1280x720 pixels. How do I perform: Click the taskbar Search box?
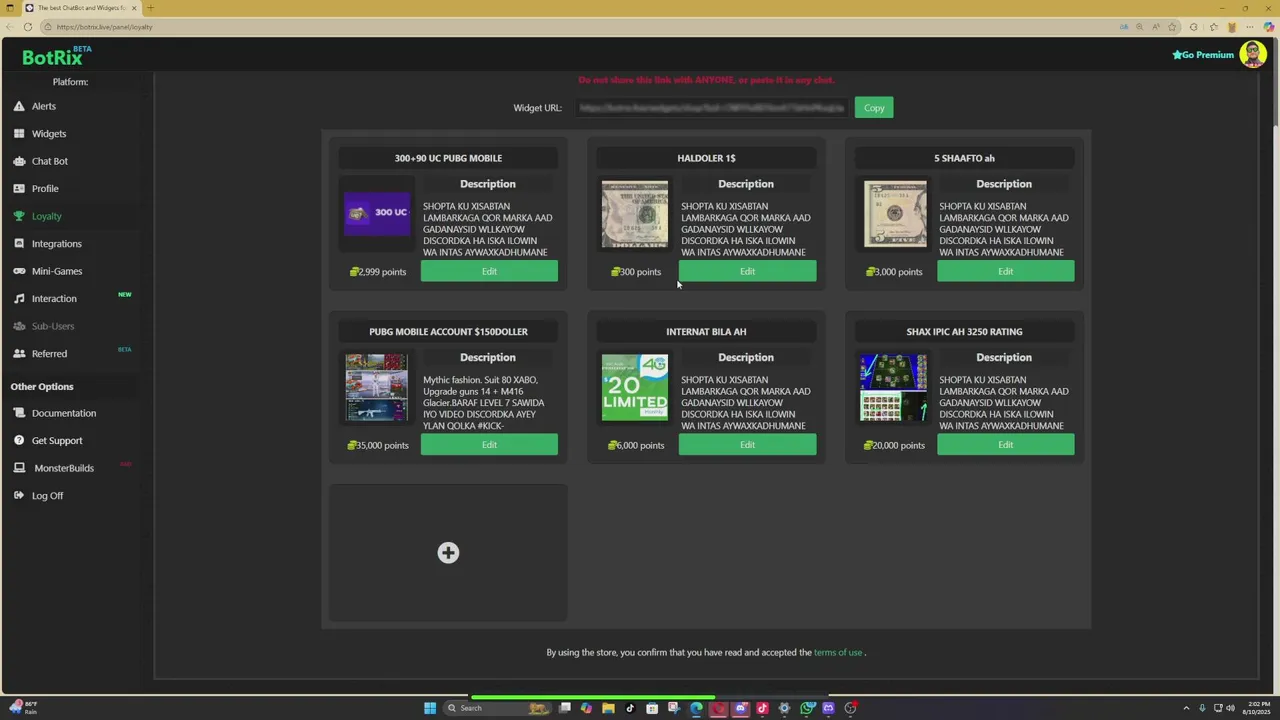(497, 708)
